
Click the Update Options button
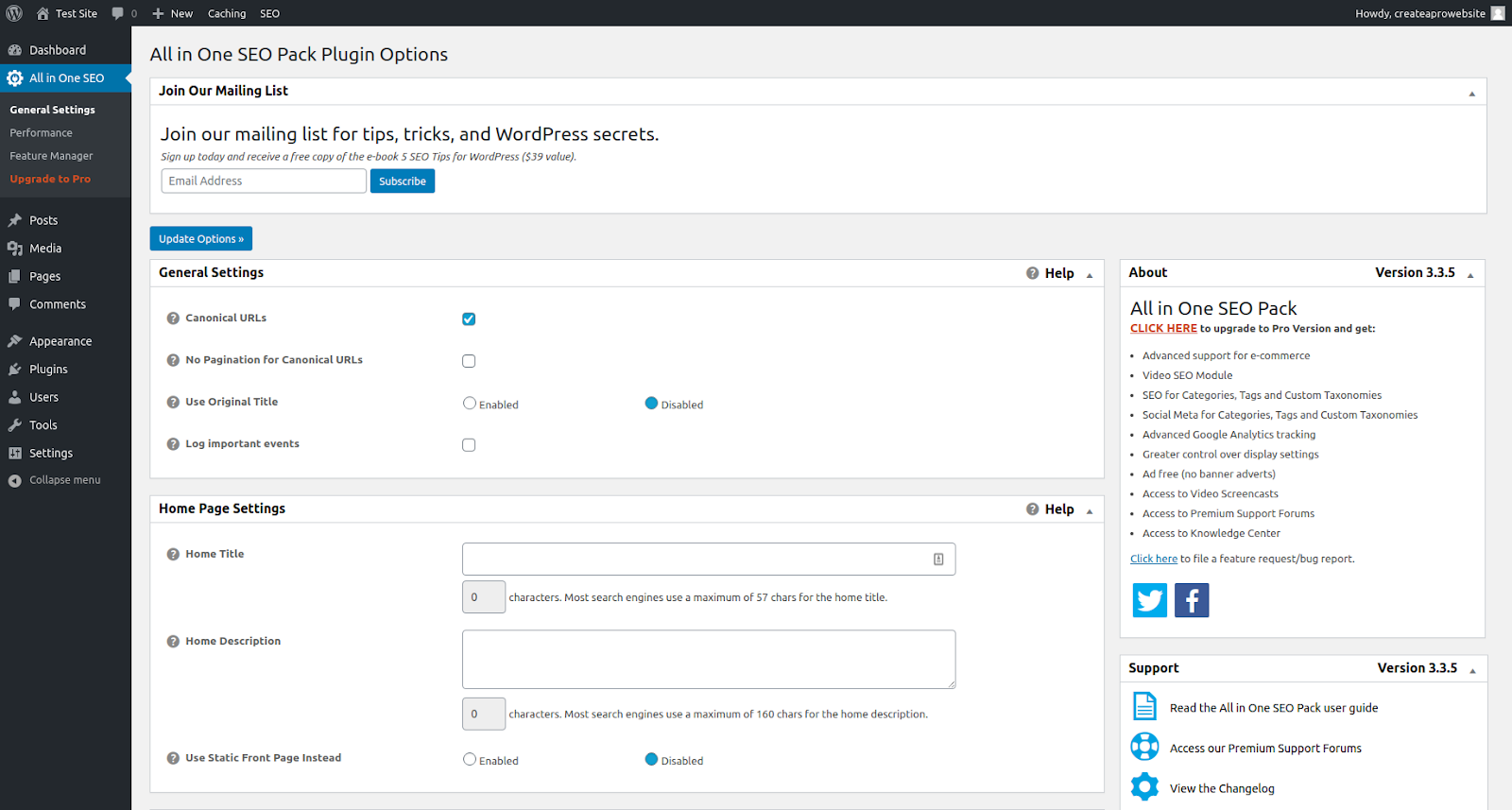pos(201,239)
